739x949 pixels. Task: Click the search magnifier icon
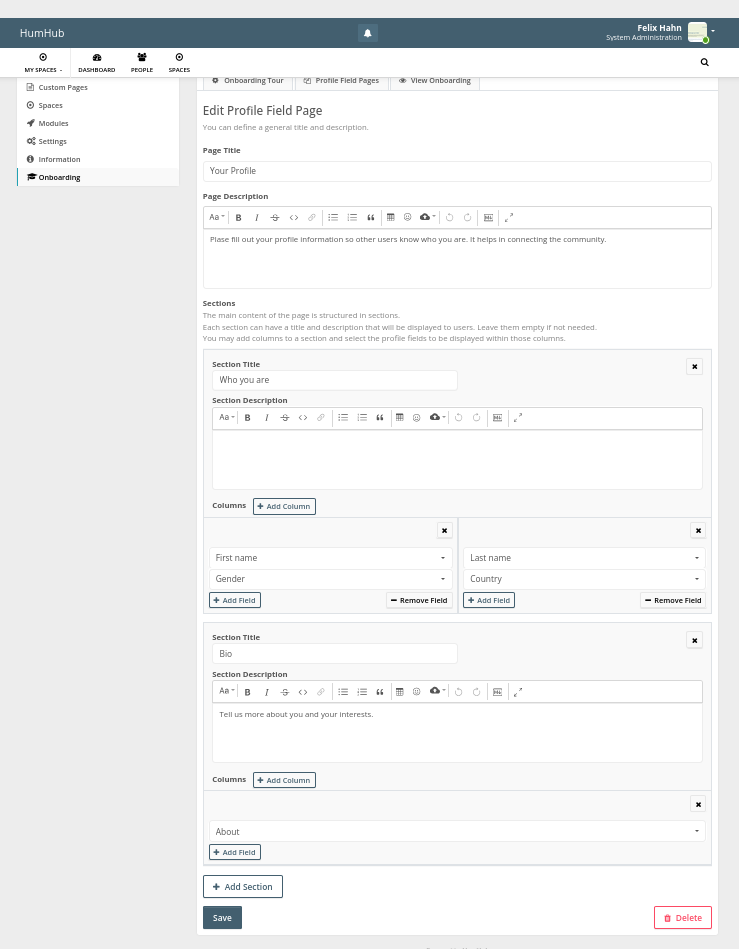point(705,62)
